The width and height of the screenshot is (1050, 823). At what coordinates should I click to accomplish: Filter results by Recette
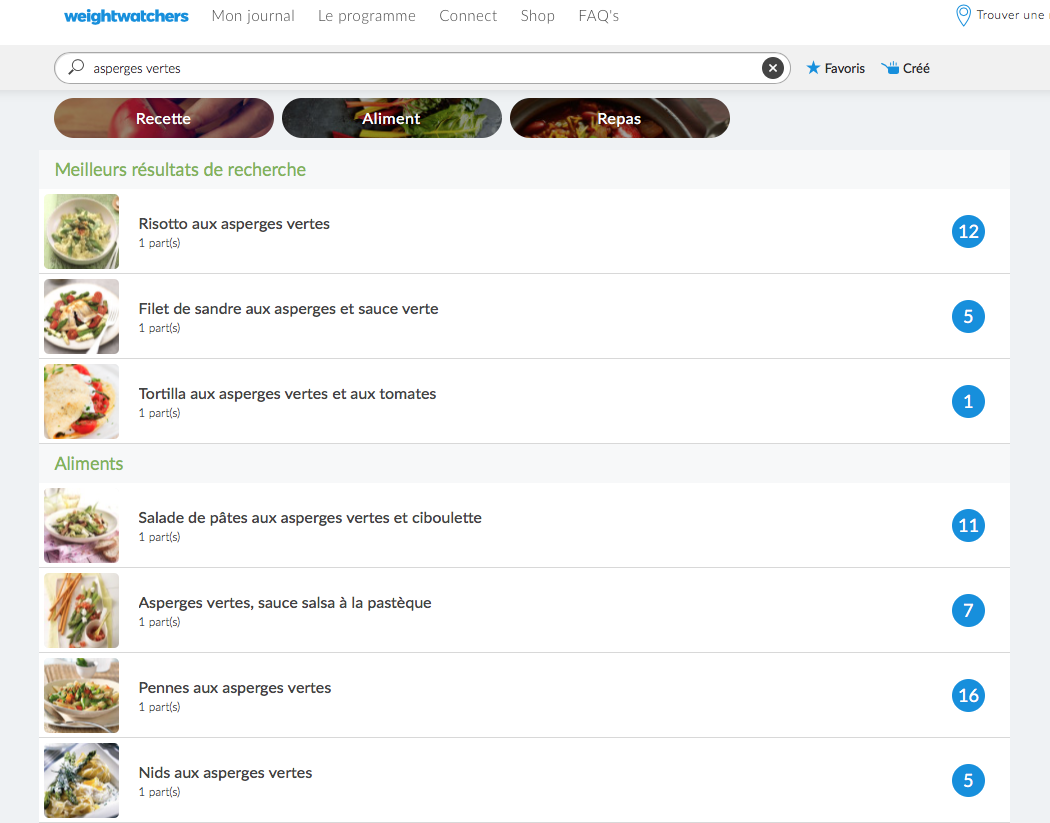(x=163, y=118)
